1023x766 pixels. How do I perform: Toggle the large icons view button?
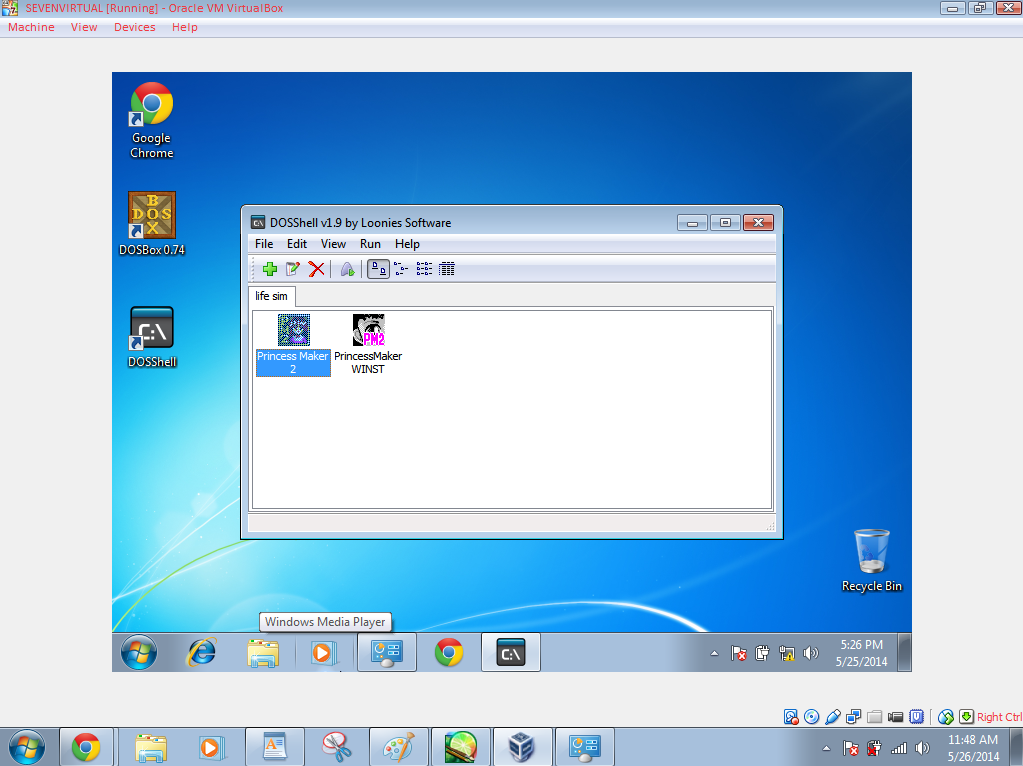tap(378, 269)
